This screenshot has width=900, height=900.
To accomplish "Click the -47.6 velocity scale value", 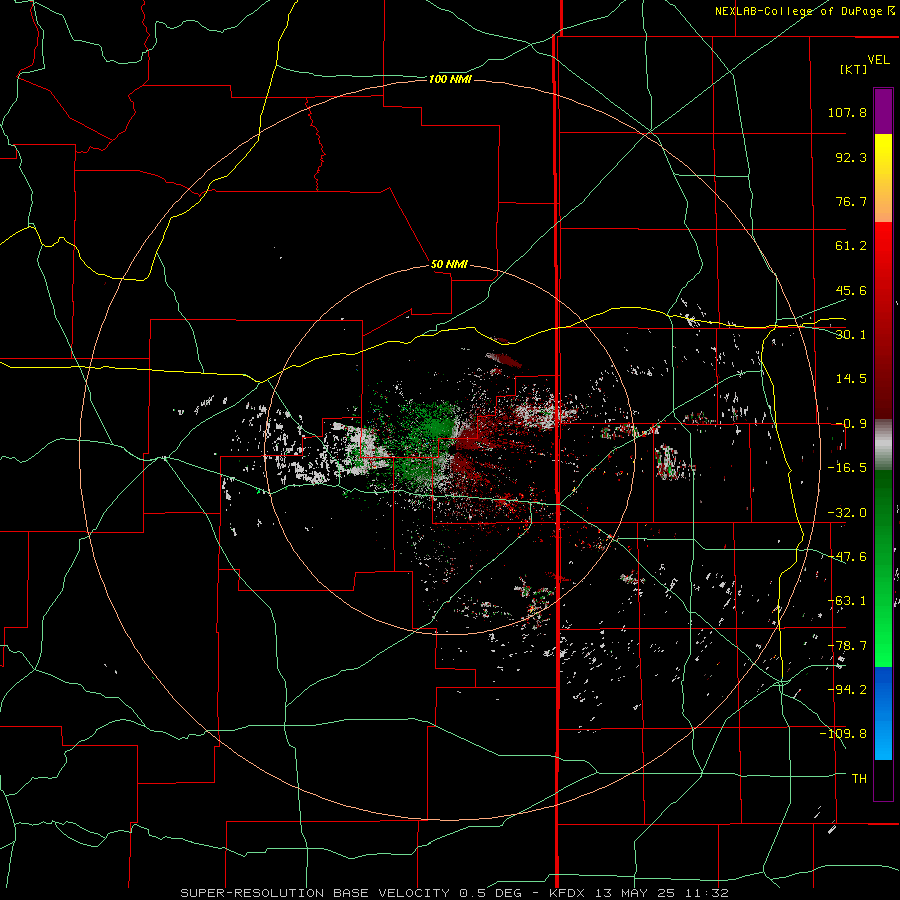I will point(847,557).
